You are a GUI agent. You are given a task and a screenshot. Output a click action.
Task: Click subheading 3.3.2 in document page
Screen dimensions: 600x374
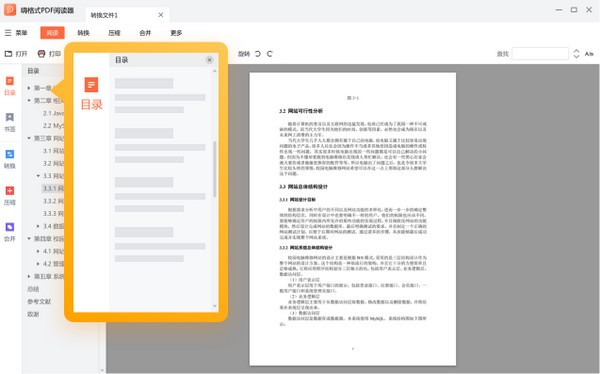(x=306, y=248)
